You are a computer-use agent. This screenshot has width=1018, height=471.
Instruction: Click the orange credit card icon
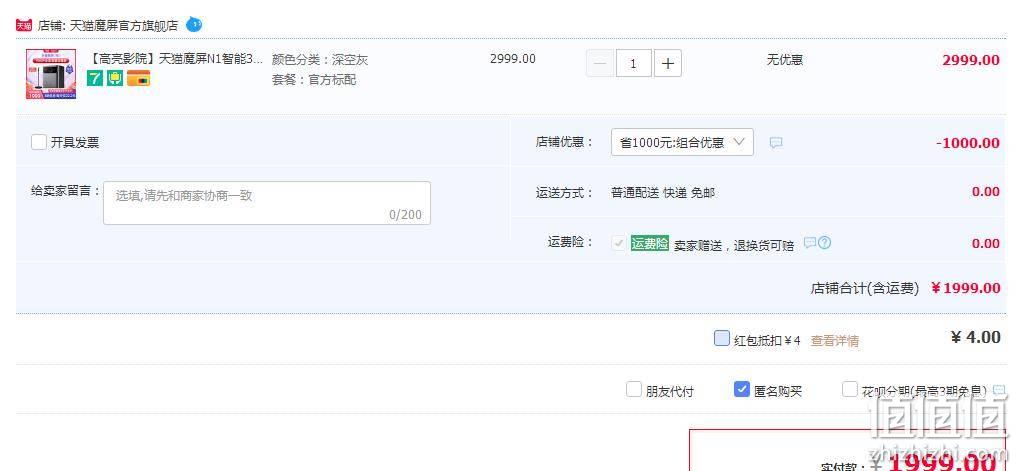tap(138, 79)
